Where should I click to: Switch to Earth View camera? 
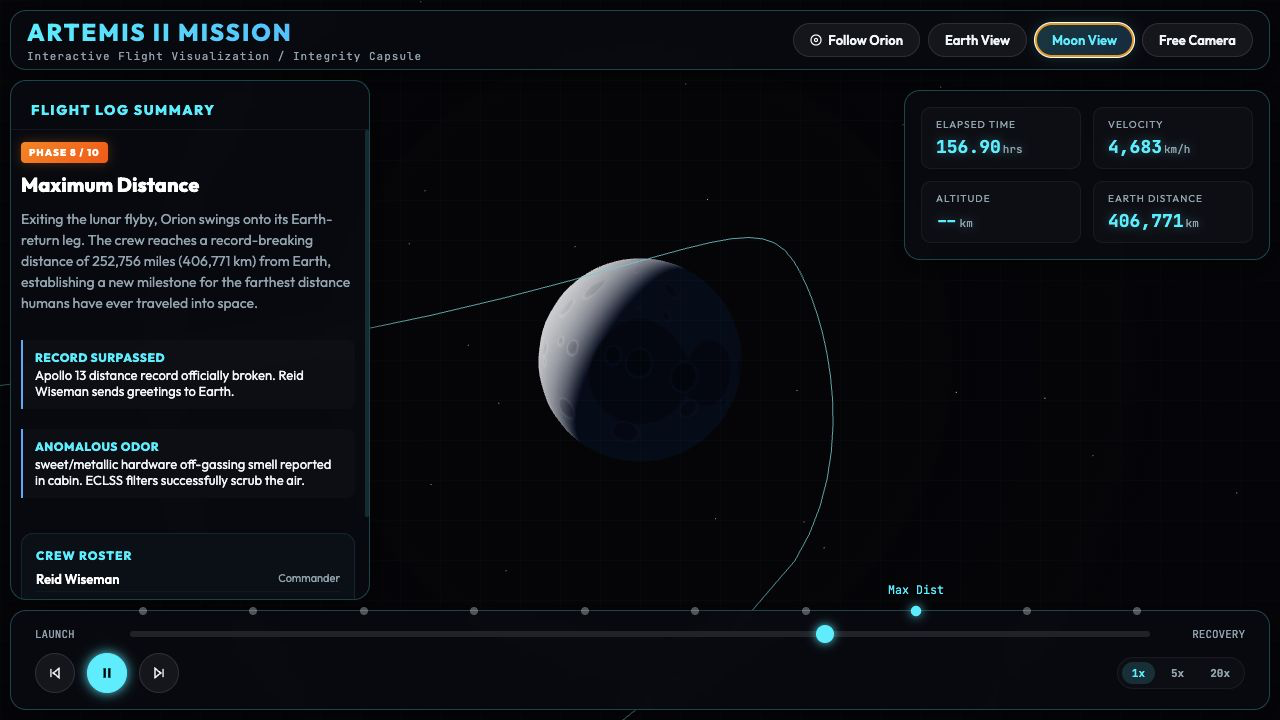point(977,40)
